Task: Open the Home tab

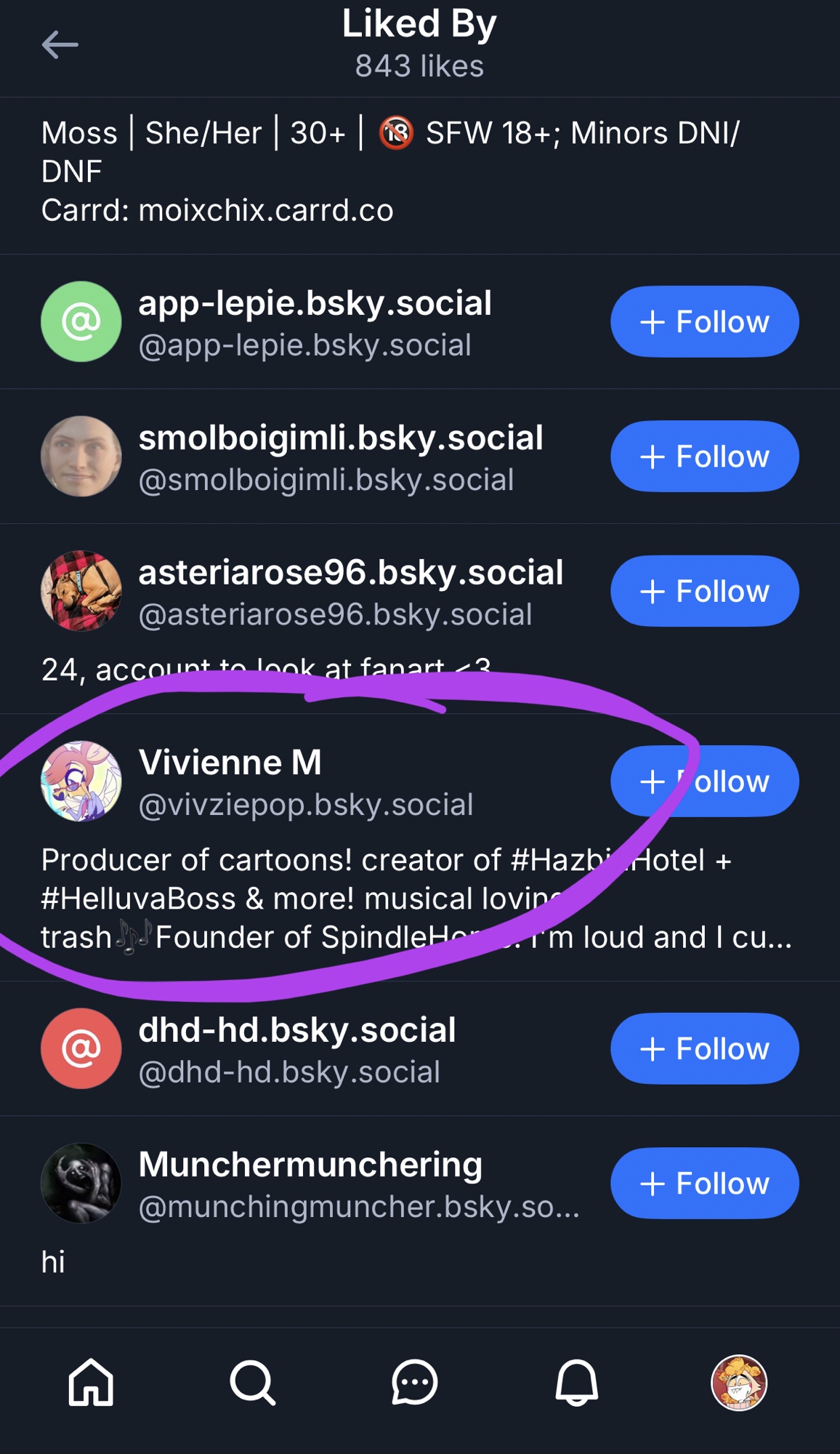Action: tap(91, 1382)
